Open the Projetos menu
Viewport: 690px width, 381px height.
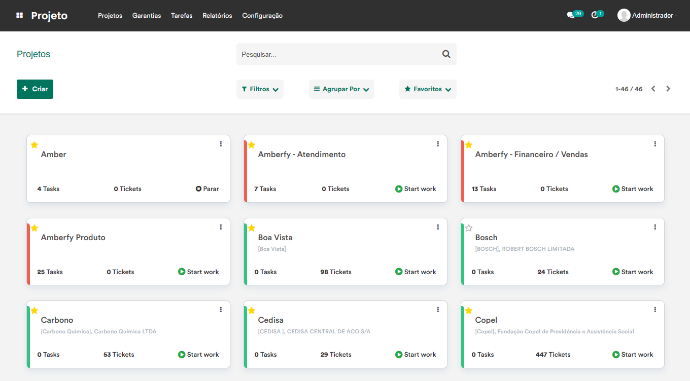tap(110, 15)
